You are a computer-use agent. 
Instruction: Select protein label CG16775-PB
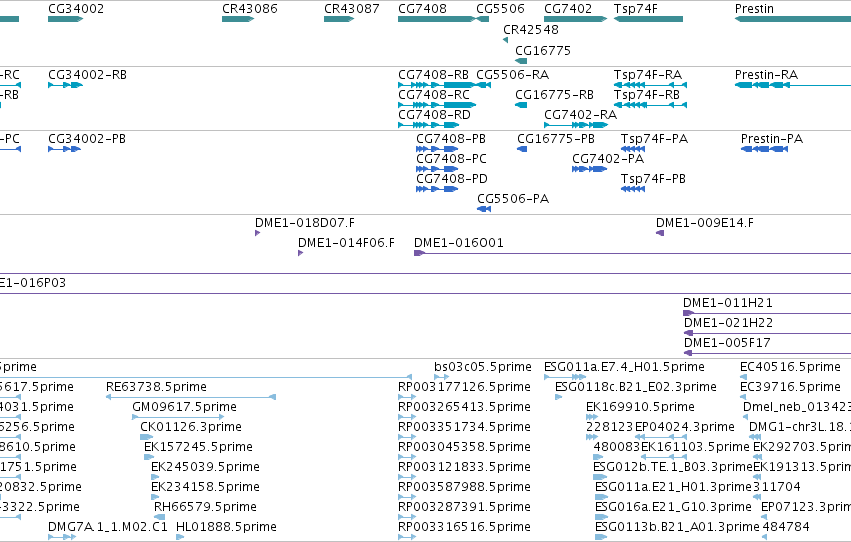point(556,139)
